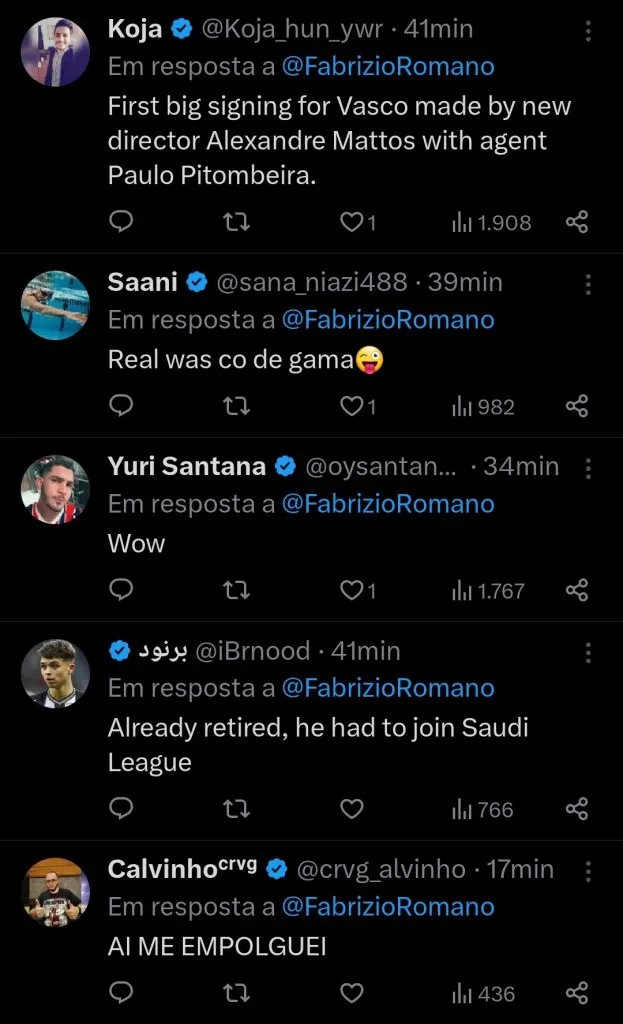The height and width of the screenshot is (1024, 623).
Task: Like the 'AI ME EMPOLGUEI' tweet
Action: [351, 993]
